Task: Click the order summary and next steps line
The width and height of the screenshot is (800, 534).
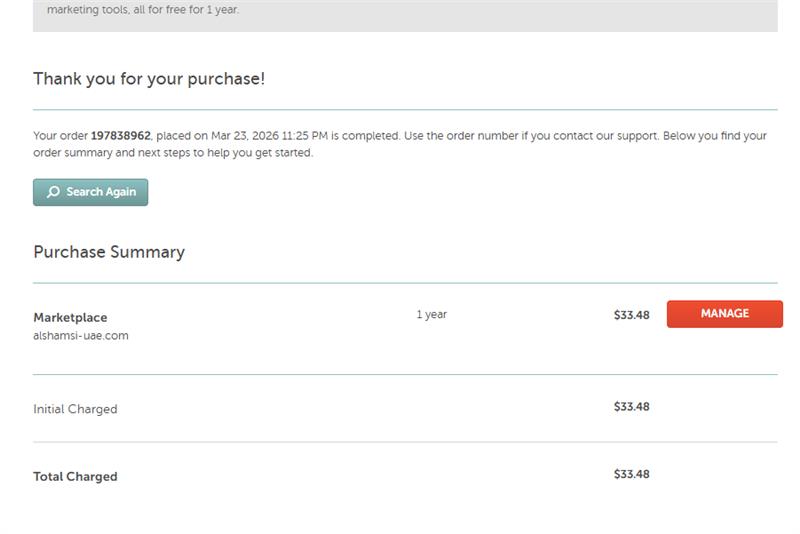Action: tap(173, 153)
